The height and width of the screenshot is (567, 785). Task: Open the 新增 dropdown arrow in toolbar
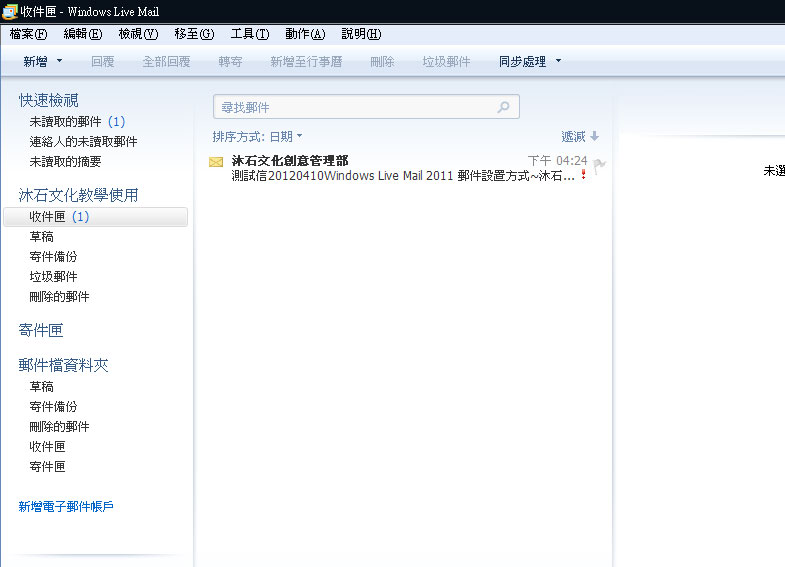[x=60, y=61]
